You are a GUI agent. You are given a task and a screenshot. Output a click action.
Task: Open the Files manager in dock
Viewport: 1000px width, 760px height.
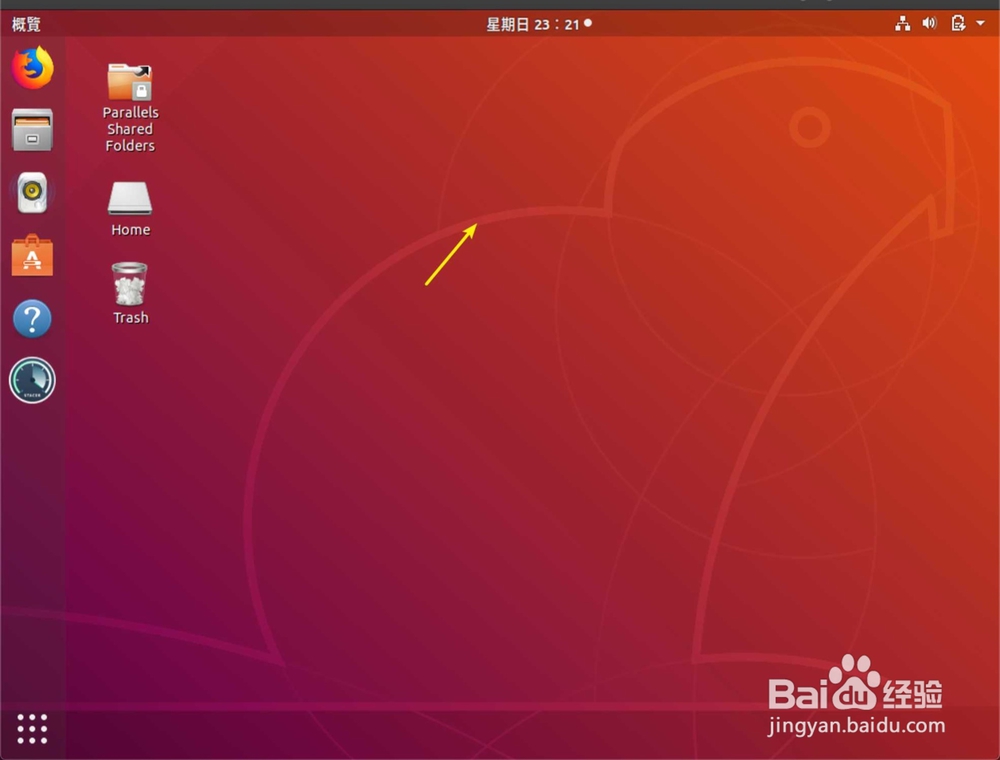32,129
